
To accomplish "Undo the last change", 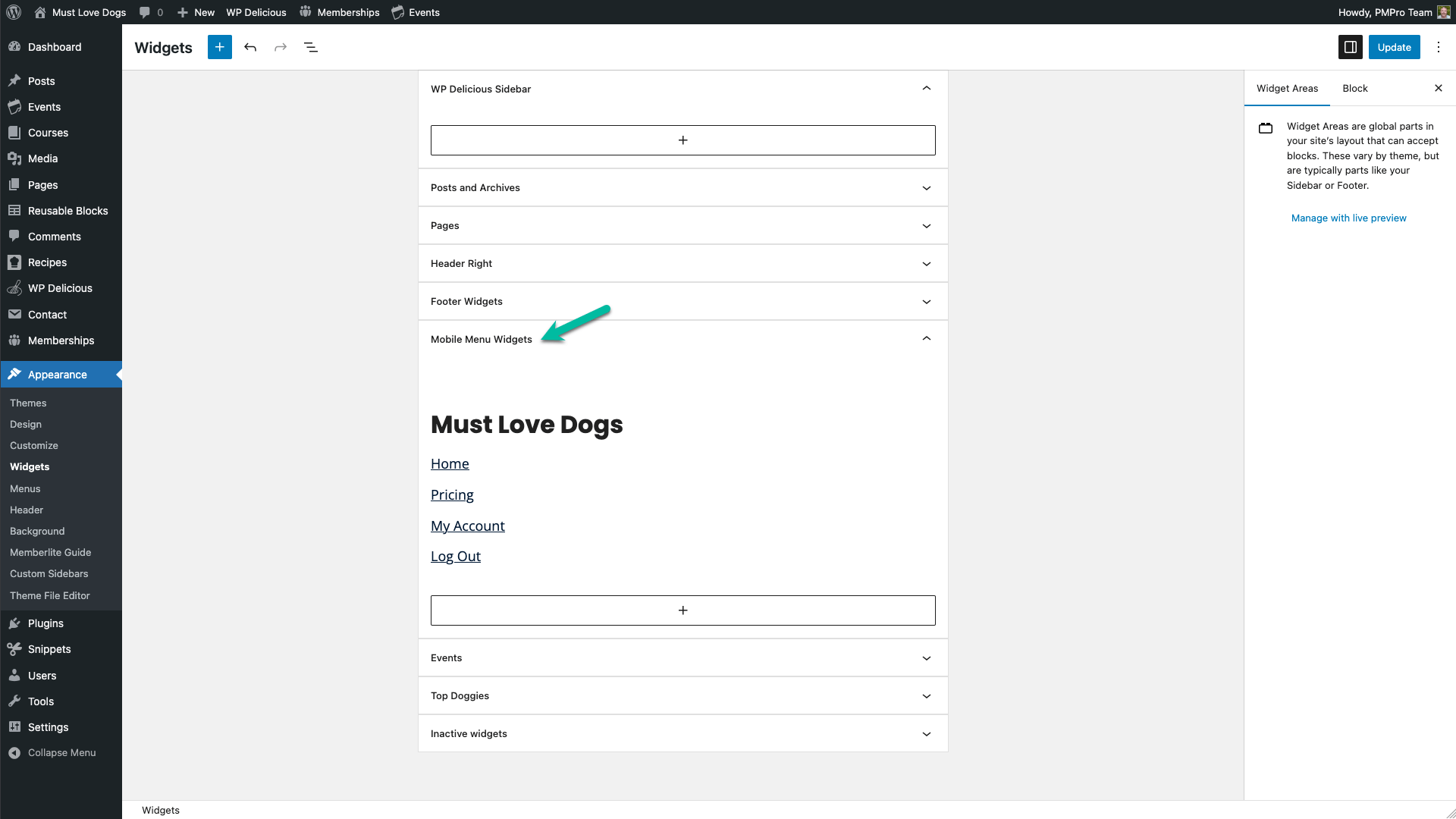I will pos(250,47).
